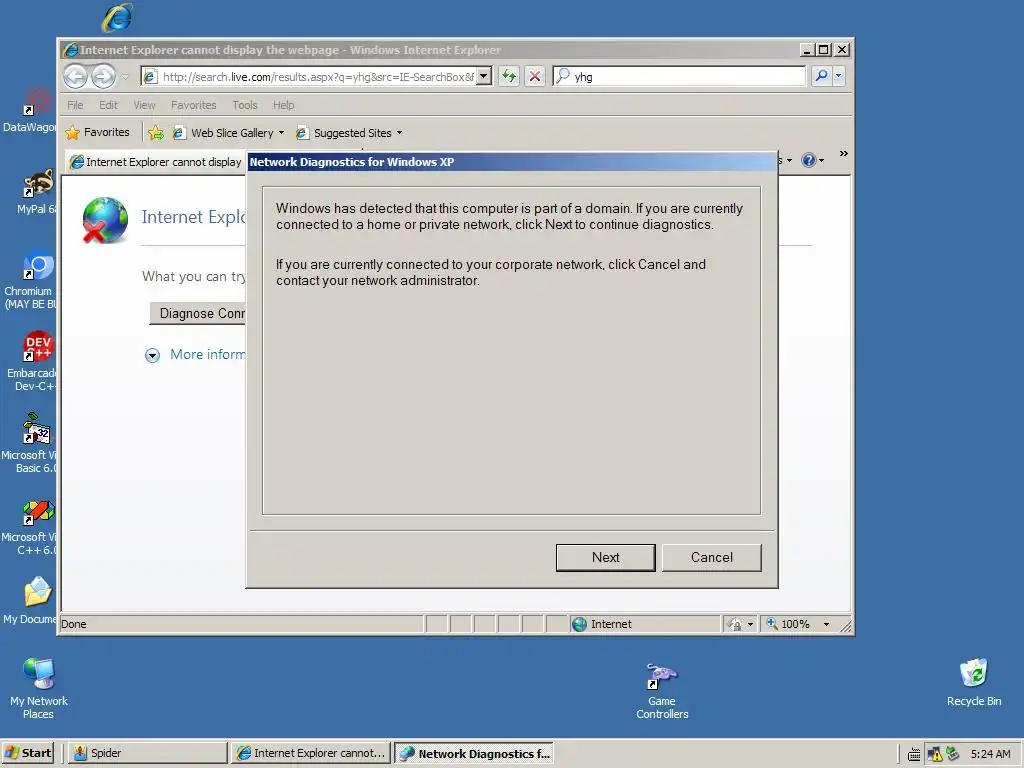The height and width of the screenshot is (768, 1024).
Task: Click the Diagnose Connection Problems button
Action: click(198, 313)
